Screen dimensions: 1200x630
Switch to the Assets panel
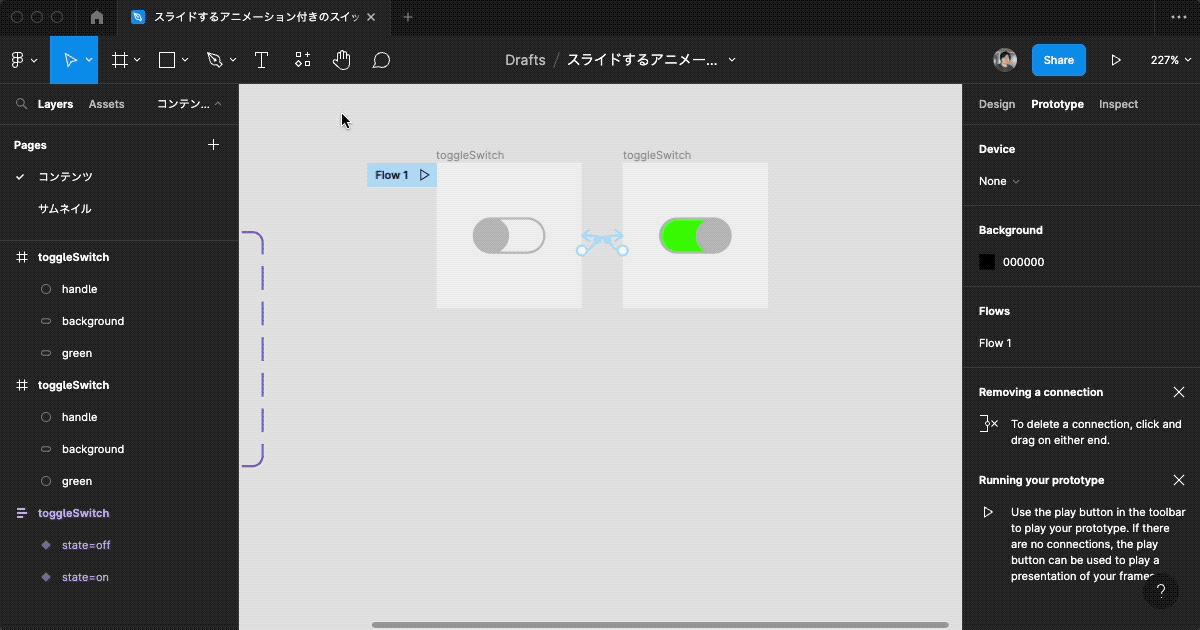106,104
